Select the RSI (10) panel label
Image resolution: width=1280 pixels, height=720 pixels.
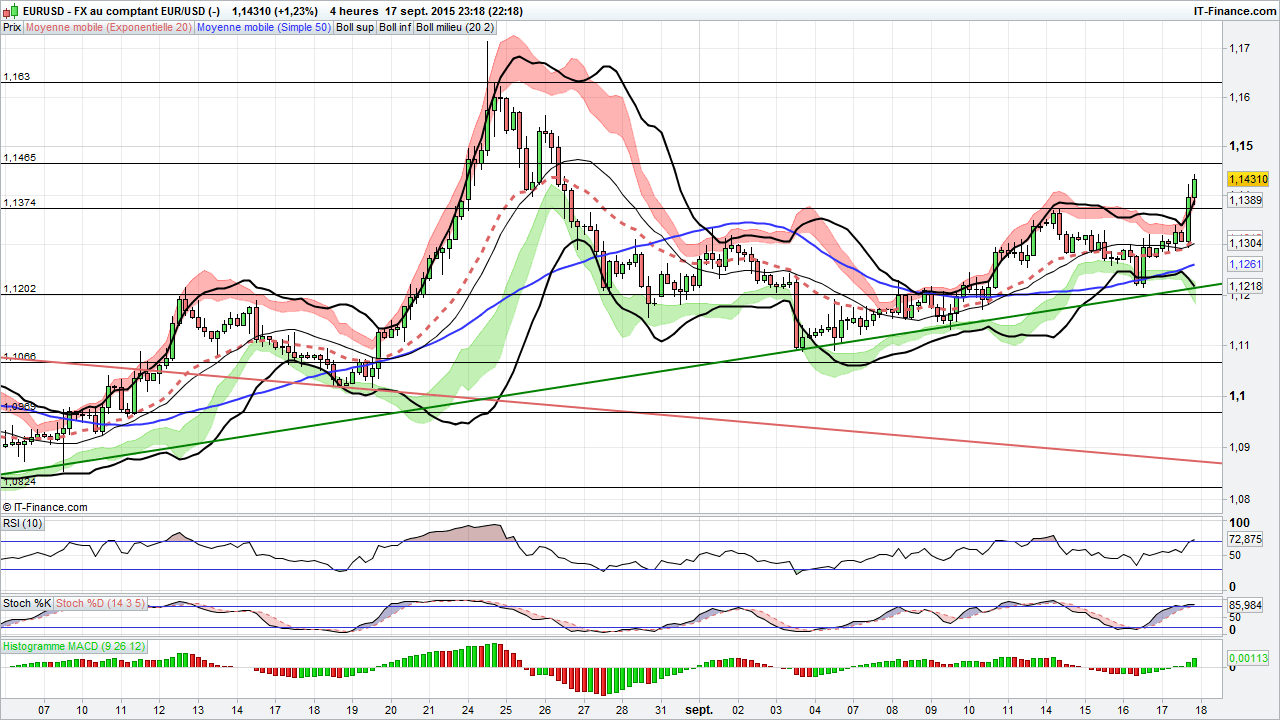click(x=22, y=523)
